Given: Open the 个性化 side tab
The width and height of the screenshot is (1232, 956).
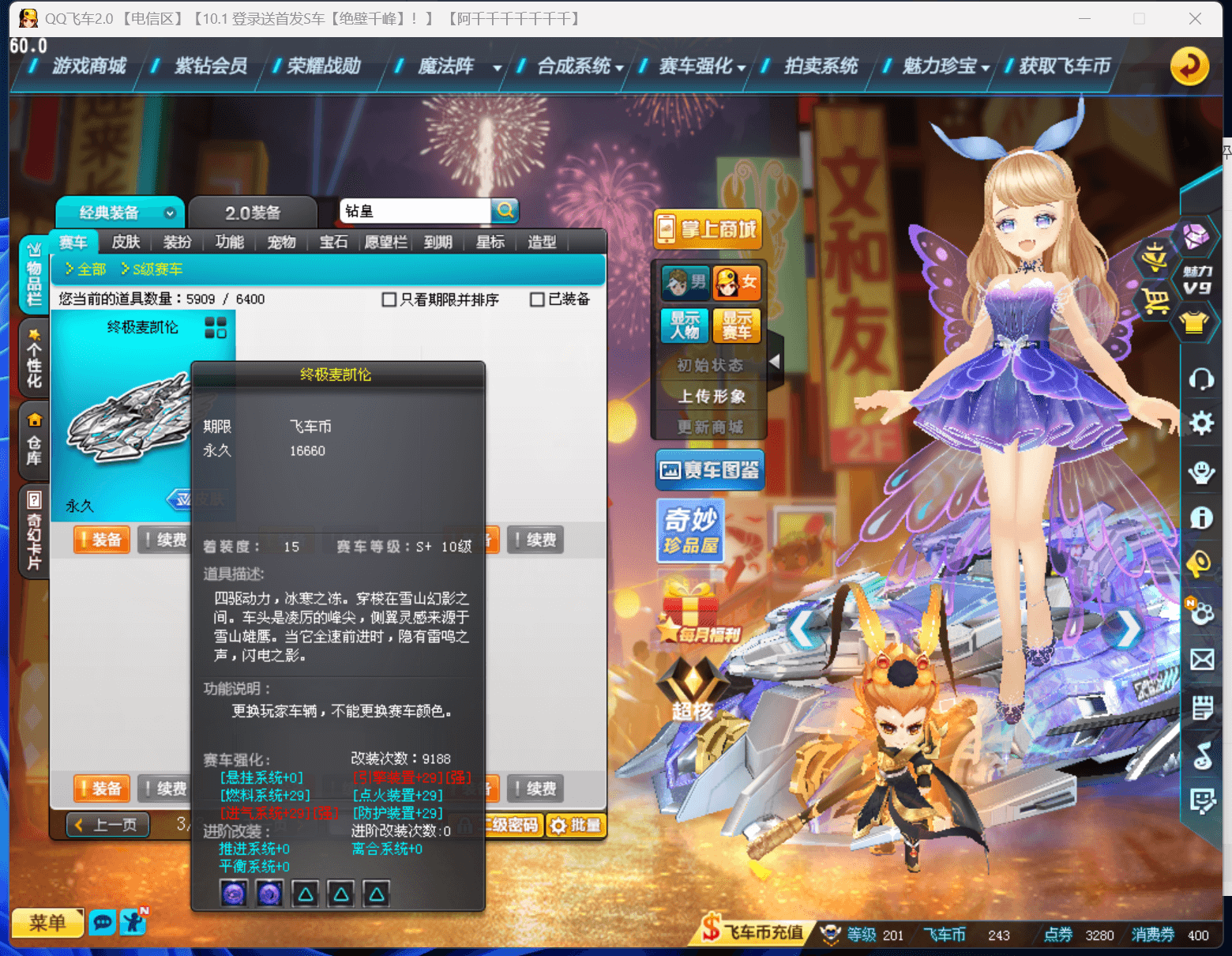Looking at the screenshot, I should click(34, 358).
